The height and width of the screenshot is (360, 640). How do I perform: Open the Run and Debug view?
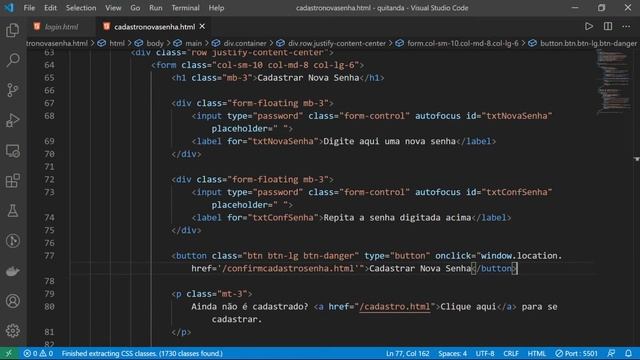pos(13,120)
